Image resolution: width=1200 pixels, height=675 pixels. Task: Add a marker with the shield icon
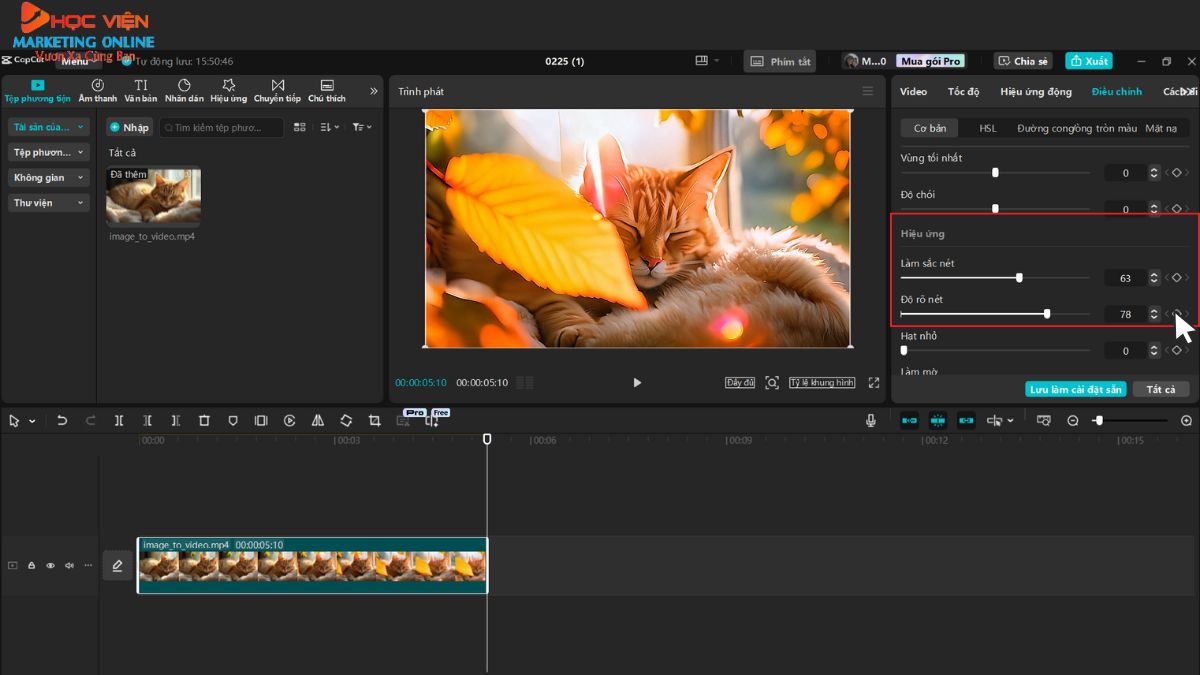tap(233, 421)
